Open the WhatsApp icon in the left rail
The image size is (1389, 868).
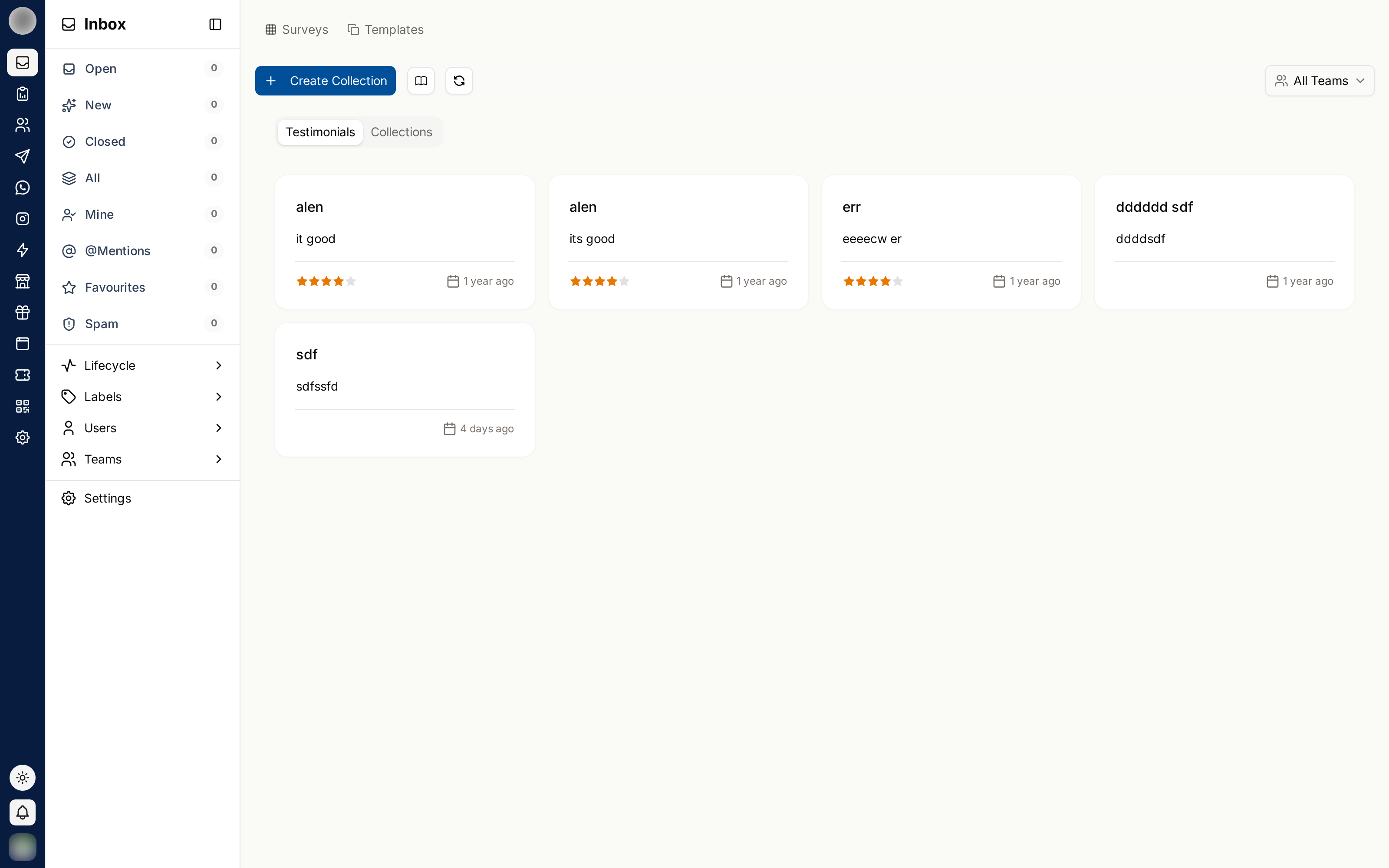click(23, 188)
